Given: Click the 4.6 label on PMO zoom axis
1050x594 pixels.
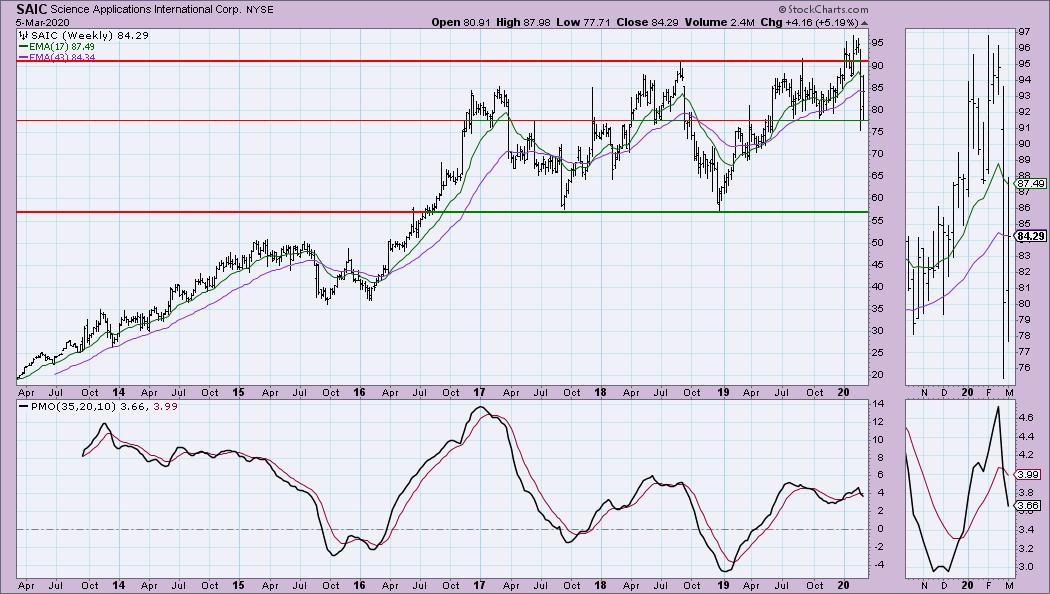Looking at the screenshot, I should [x=1025, y=417].
